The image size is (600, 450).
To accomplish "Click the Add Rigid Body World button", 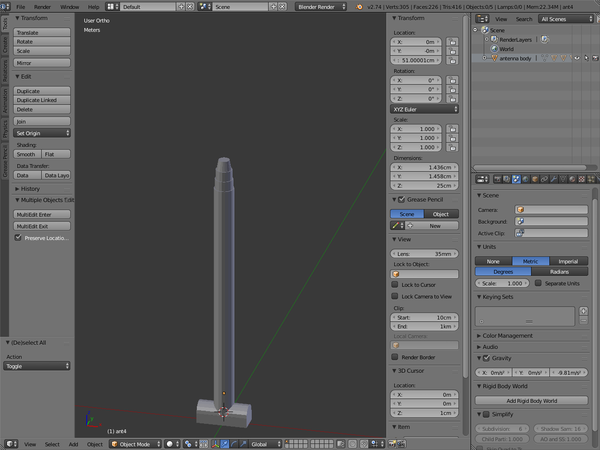I will pos(531,400).
